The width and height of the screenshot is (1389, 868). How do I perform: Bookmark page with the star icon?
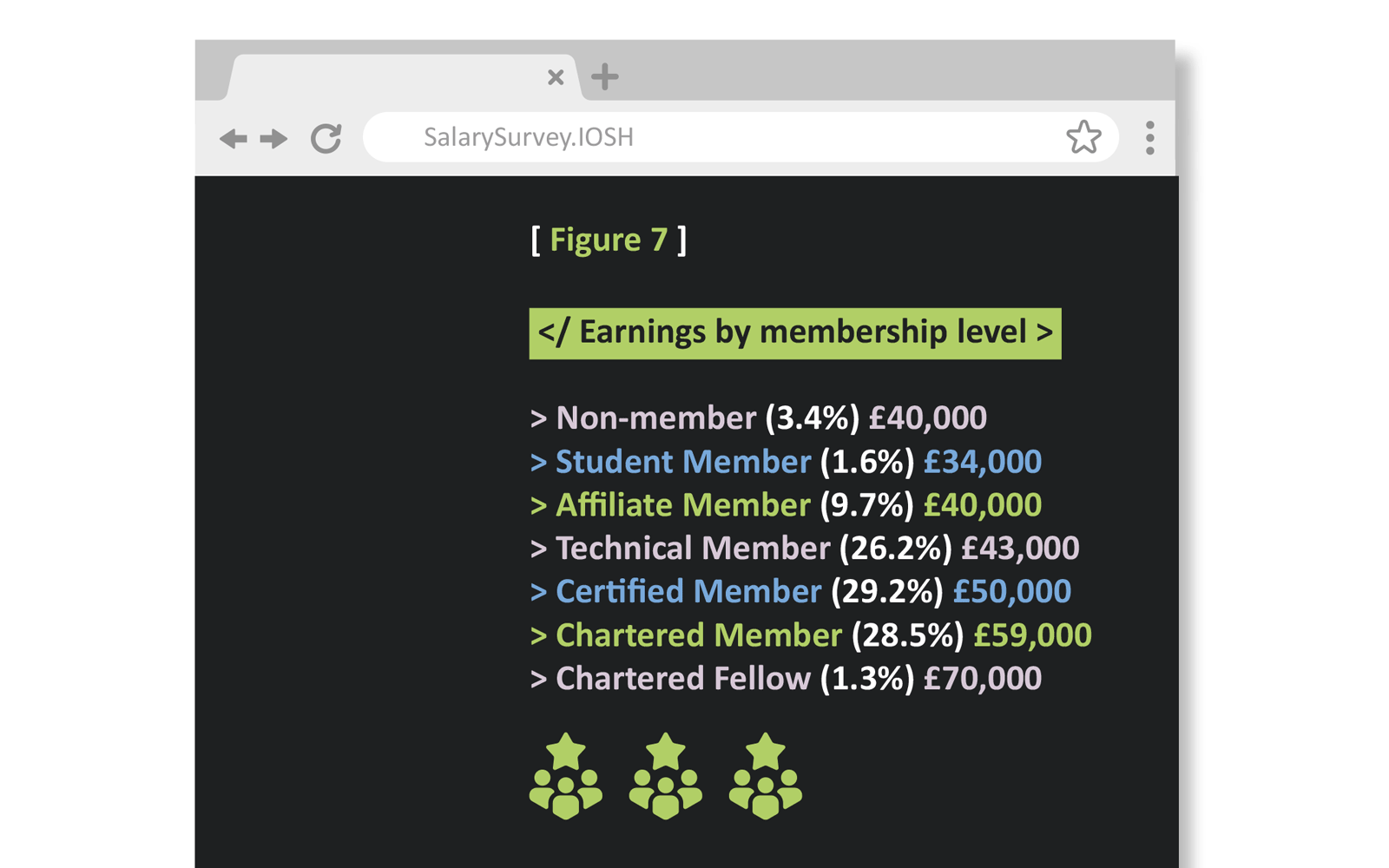tap(1083, 137)
